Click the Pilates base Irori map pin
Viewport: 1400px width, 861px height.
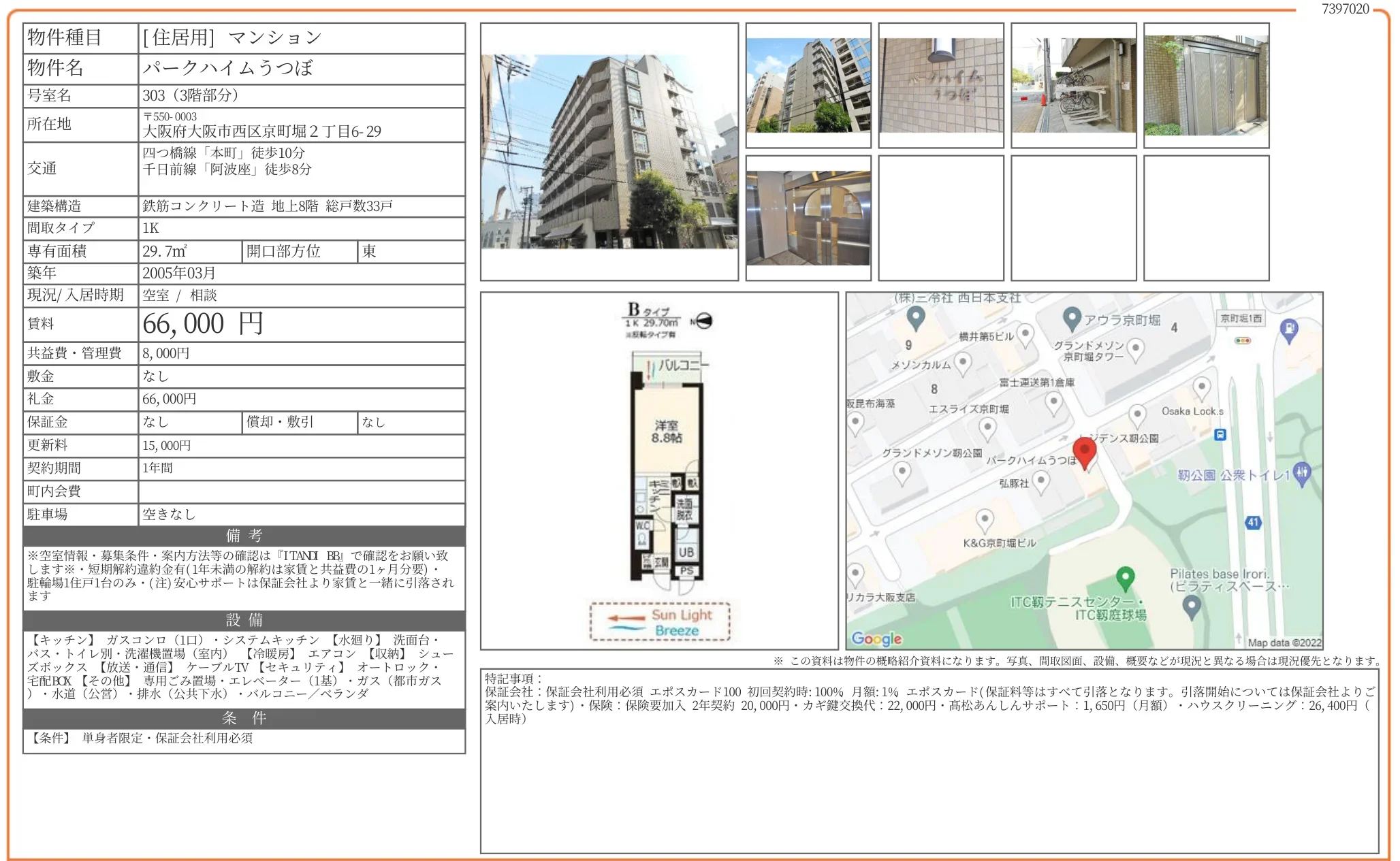click(x=1191, y=605)
